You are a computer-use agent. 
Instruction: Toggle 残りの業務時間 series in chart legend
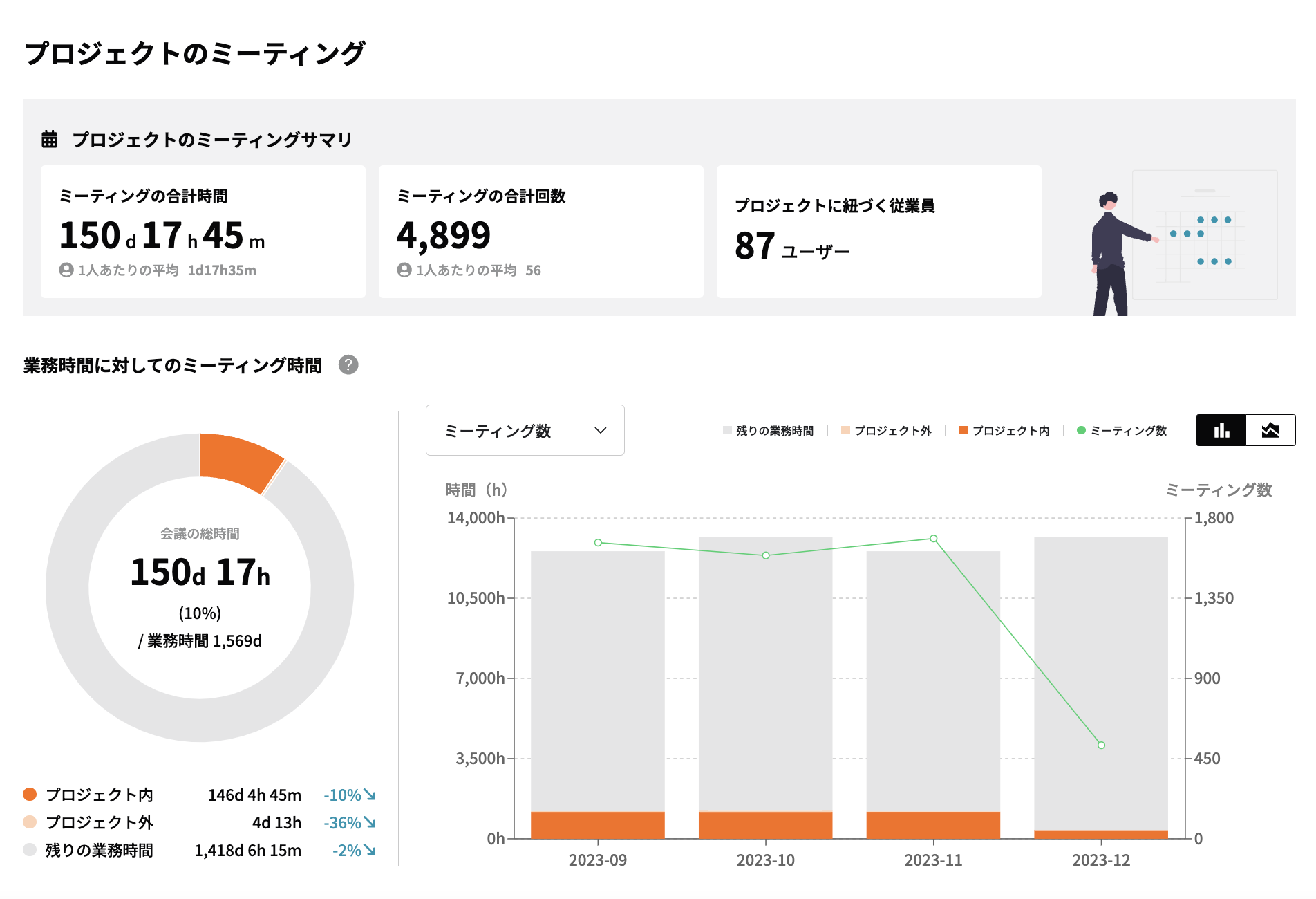[768, 431]
